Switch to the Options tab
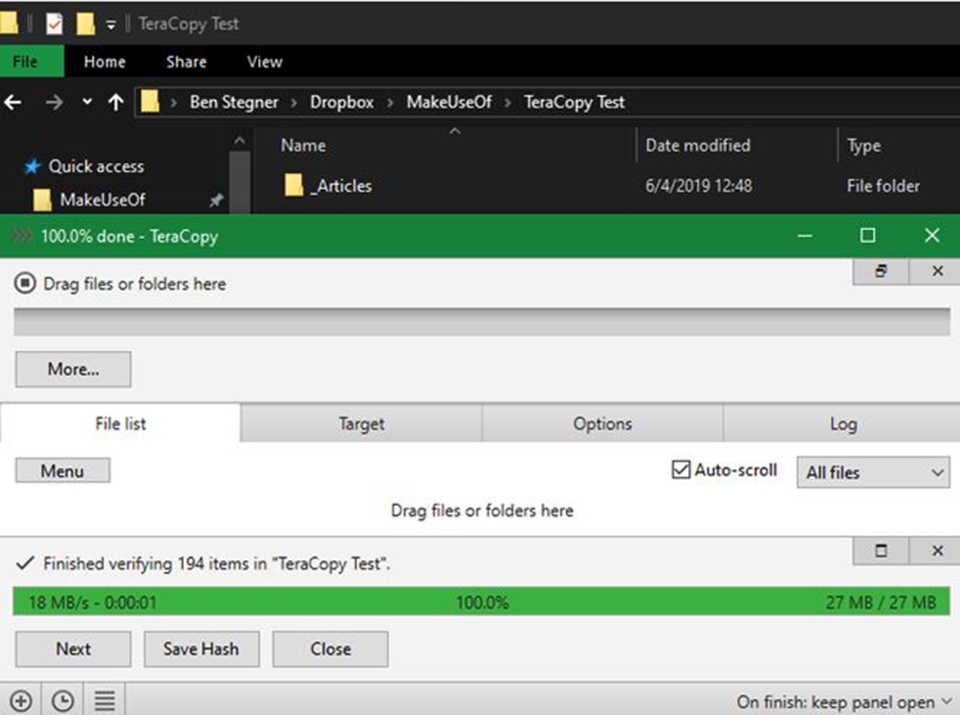The width and height of the screenshot is (960, 715). (x=602, y=424)
